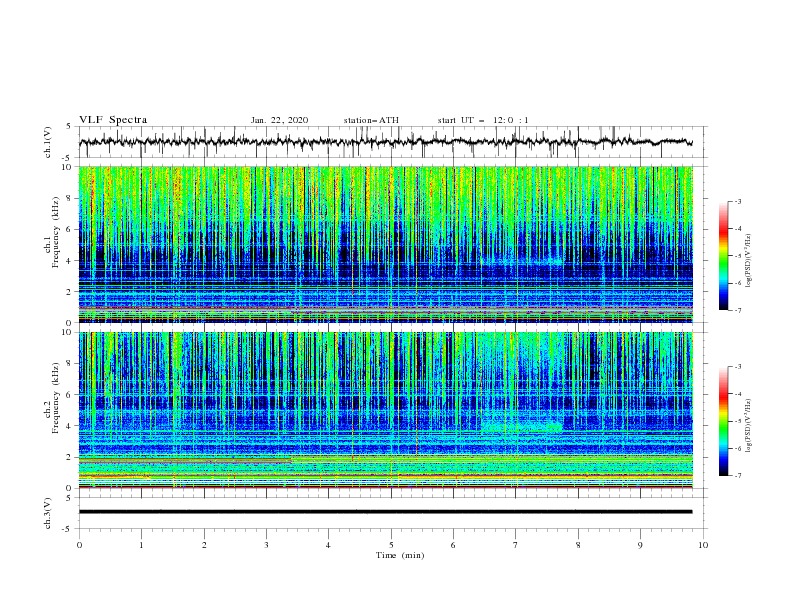Image resolution: width=792 pixels, height=612 pixels.
Task: Click the "6" kHz tick on ch.1 frequency axis
Action: pyautogui.click(x=69, y=229)
